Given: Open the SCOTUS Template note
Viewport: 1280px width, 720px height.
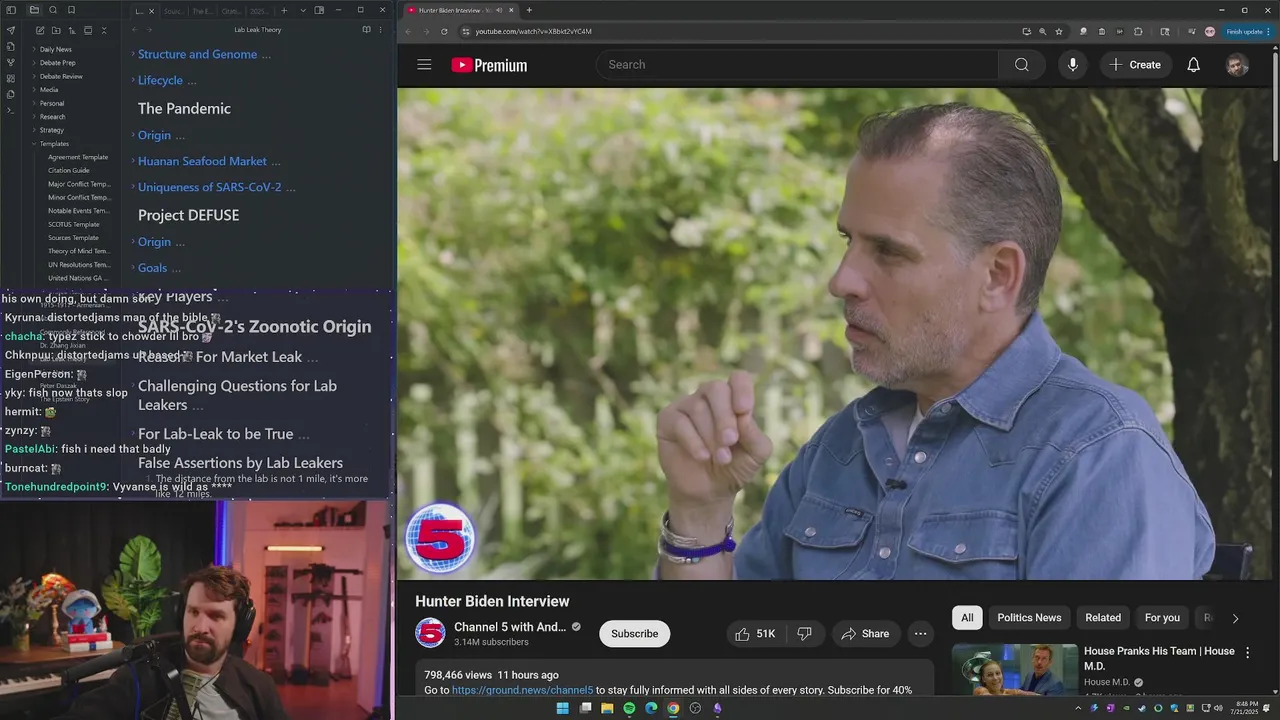Looking at the screenshot, I should pos(74,225).
